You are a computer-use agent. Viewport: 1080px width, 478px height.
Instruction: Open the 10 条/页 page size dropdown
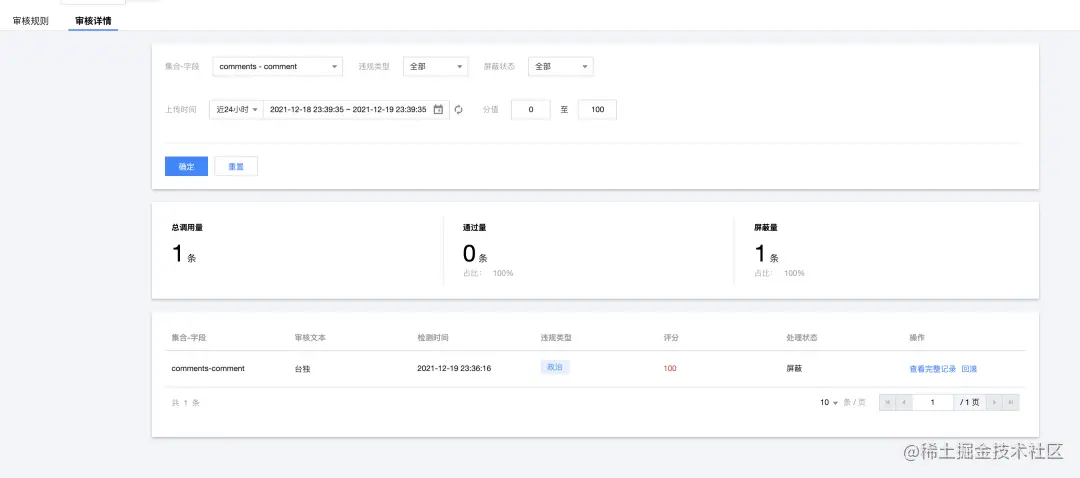[829, 402]
